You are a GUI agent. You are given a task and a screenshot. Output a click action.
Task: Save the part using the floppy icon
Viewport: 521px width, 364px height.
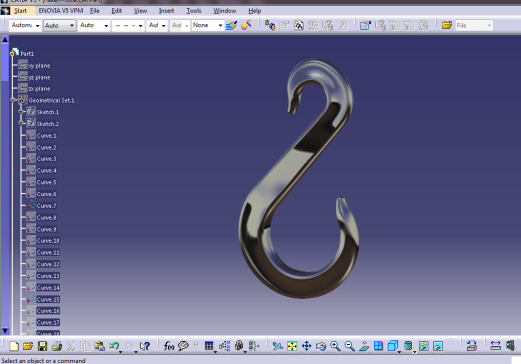[x=42, y=346]
